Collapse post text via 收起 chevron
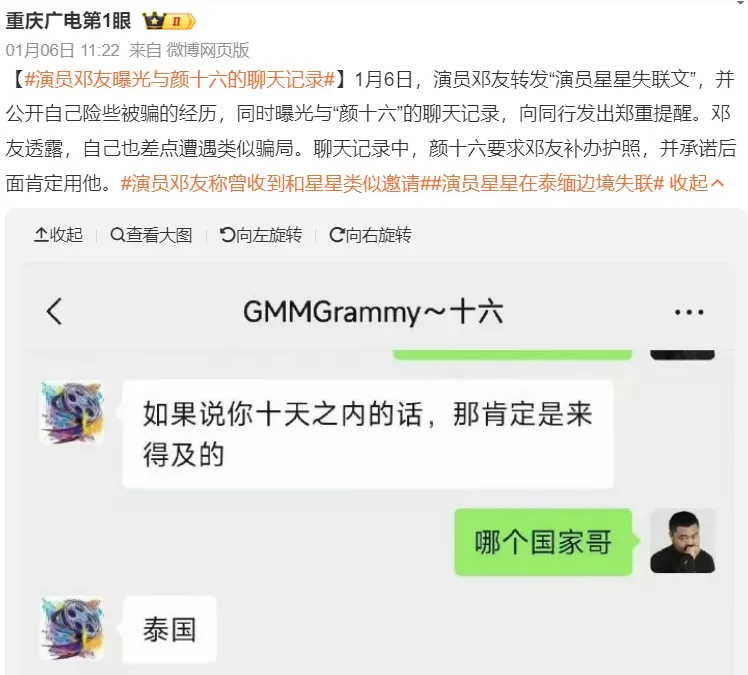Viewport: 748px width, 675px height. [x=697, y=183]
